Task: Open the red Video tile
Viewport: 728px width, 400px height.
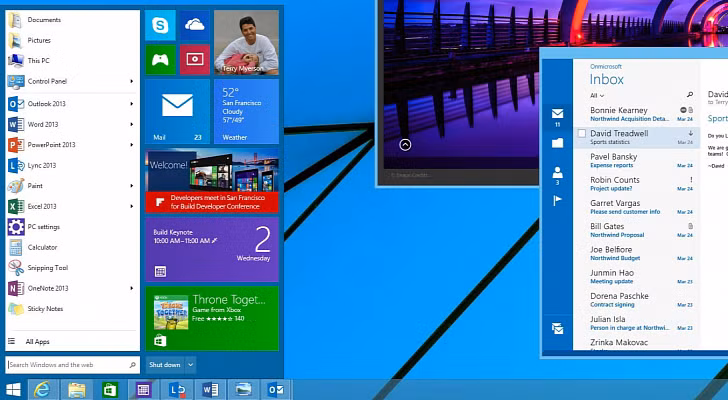Action: (x=195, y=60)
